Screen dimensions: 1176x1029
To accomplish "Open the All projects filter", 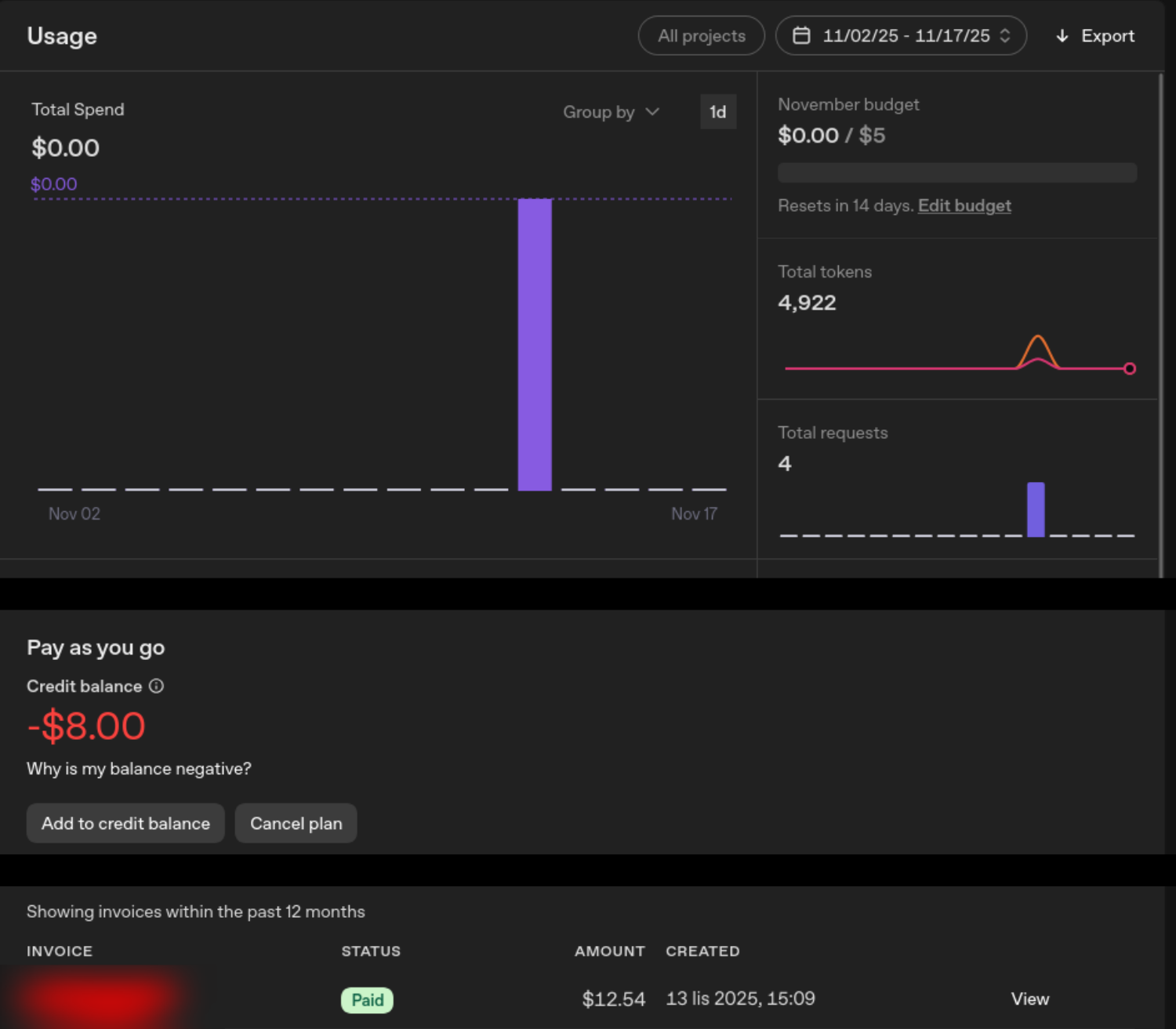I will coord(702,36).
